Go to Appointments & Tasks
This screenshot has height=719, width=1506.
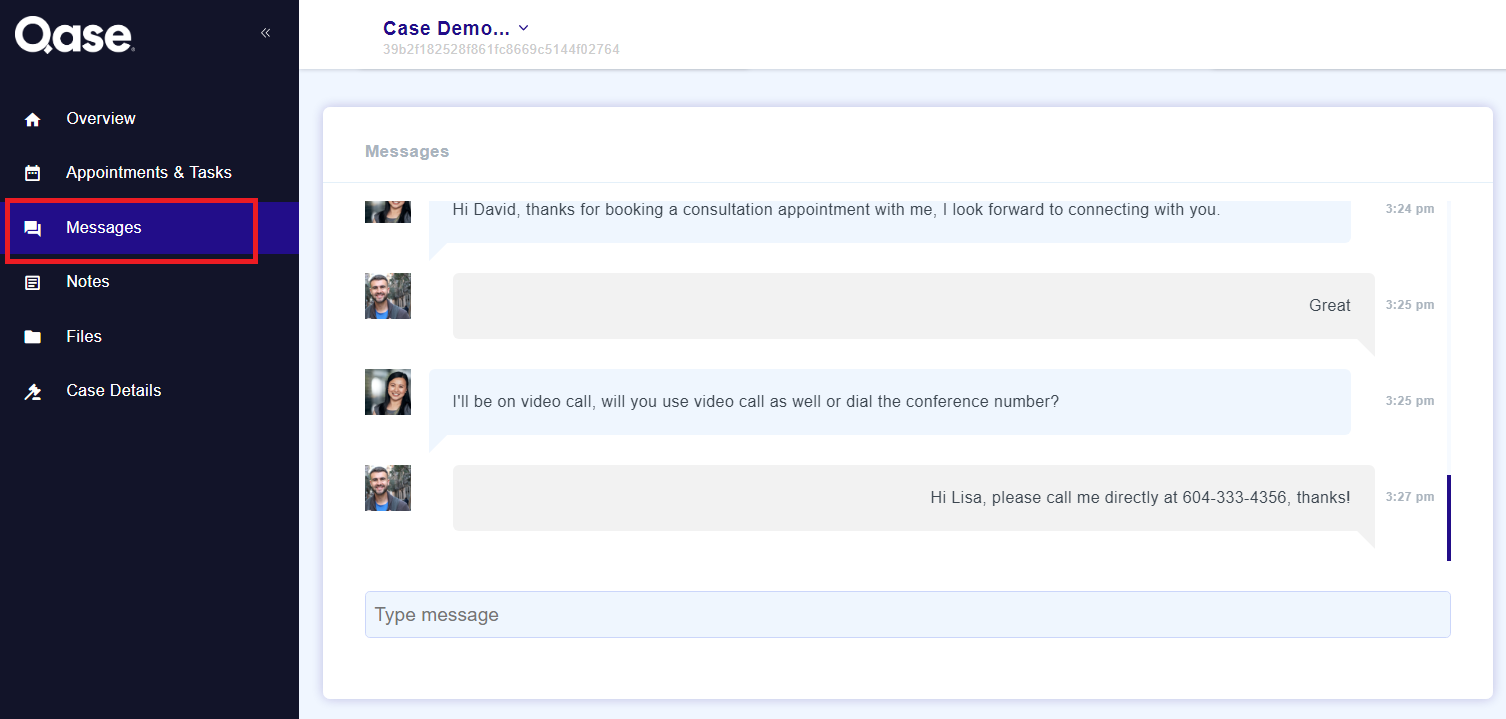[x=149, y=173]
